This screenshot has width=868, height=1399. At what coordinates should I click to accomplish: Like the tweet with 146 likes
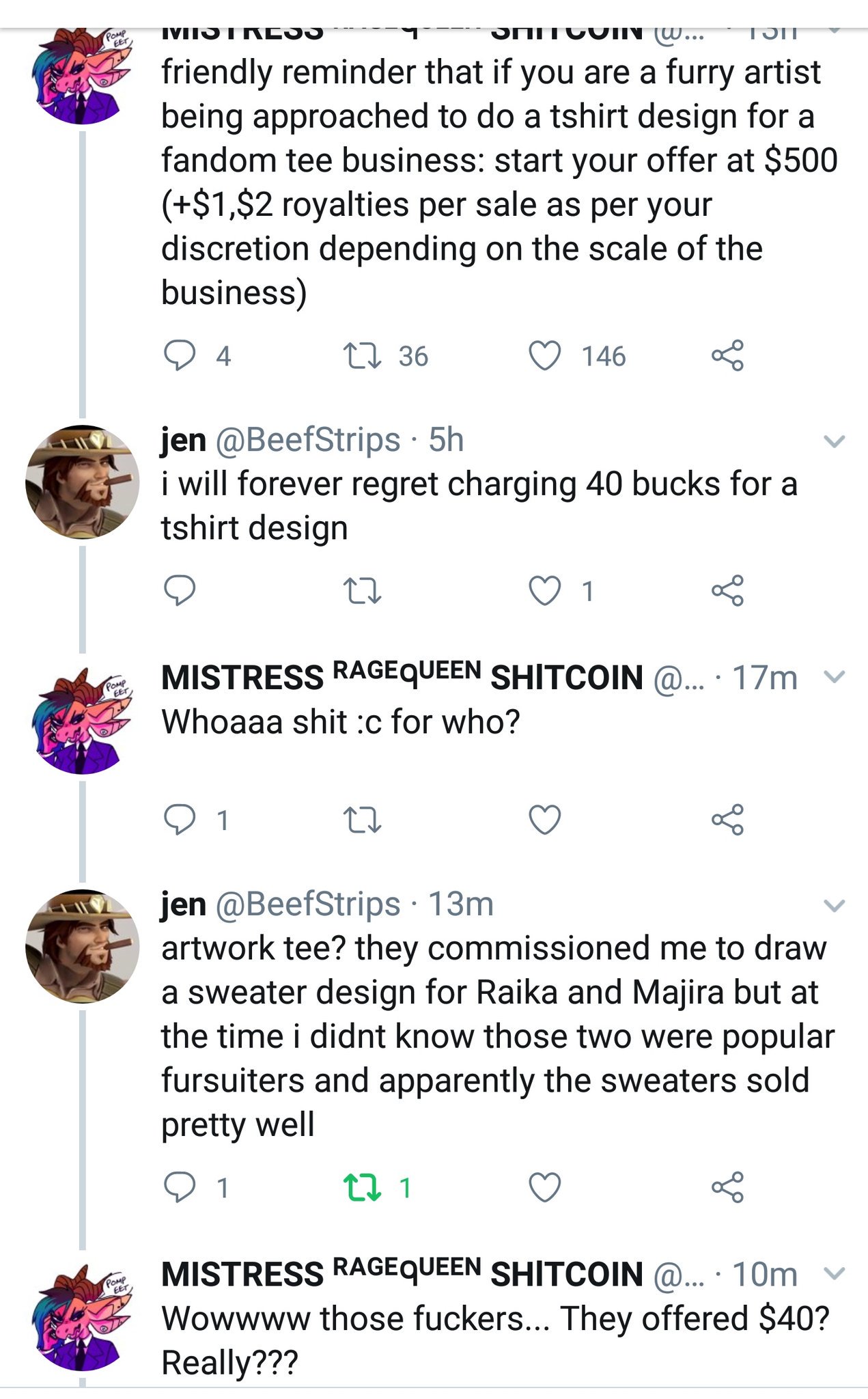click(x=545, y=356)
